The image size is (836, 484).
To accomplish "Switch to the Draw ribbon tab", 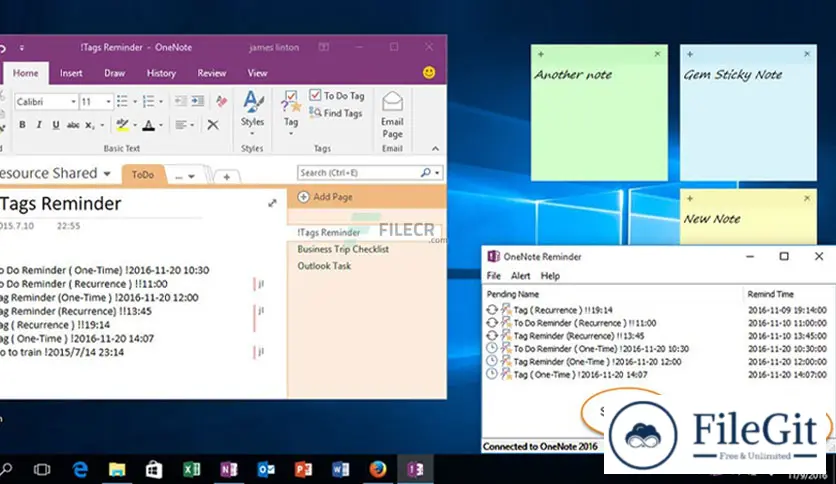I will pyautogui.click(x=114, y=73).
